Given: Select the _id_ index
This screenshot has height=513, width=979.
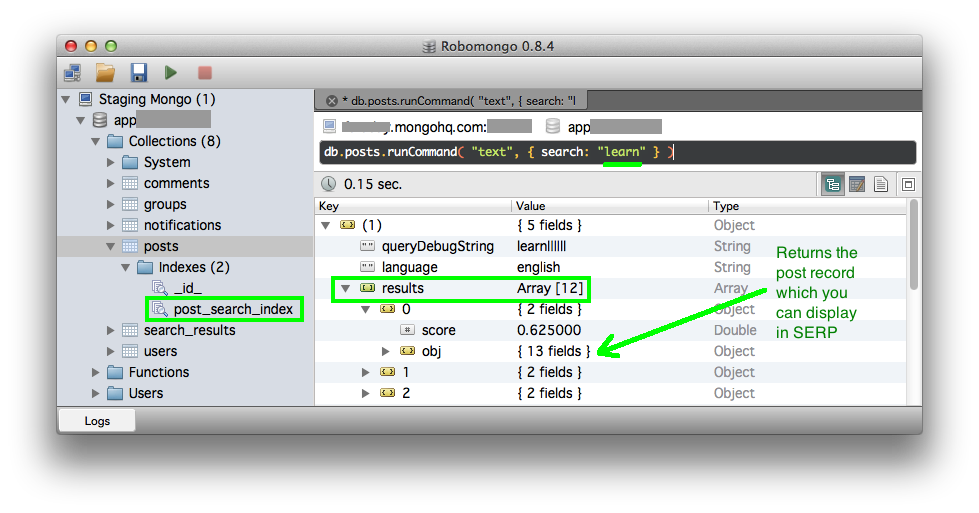Looking at the screenshot, I should pos(187,288).
